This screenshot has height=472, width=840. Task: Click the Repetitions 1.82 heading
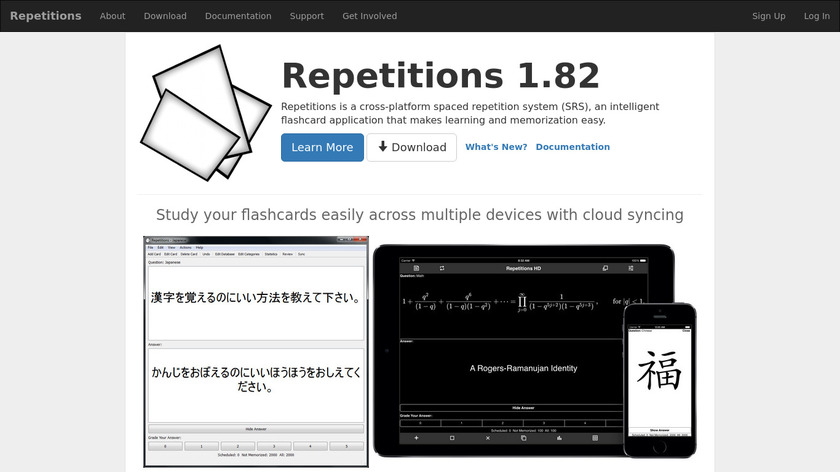pos(440,76)
